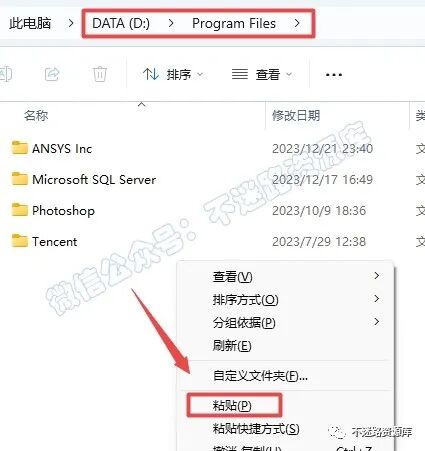This screenshot has width=425, height=451.
Task: Expand chevron after Program Files in path
Action: coord(297,23)
